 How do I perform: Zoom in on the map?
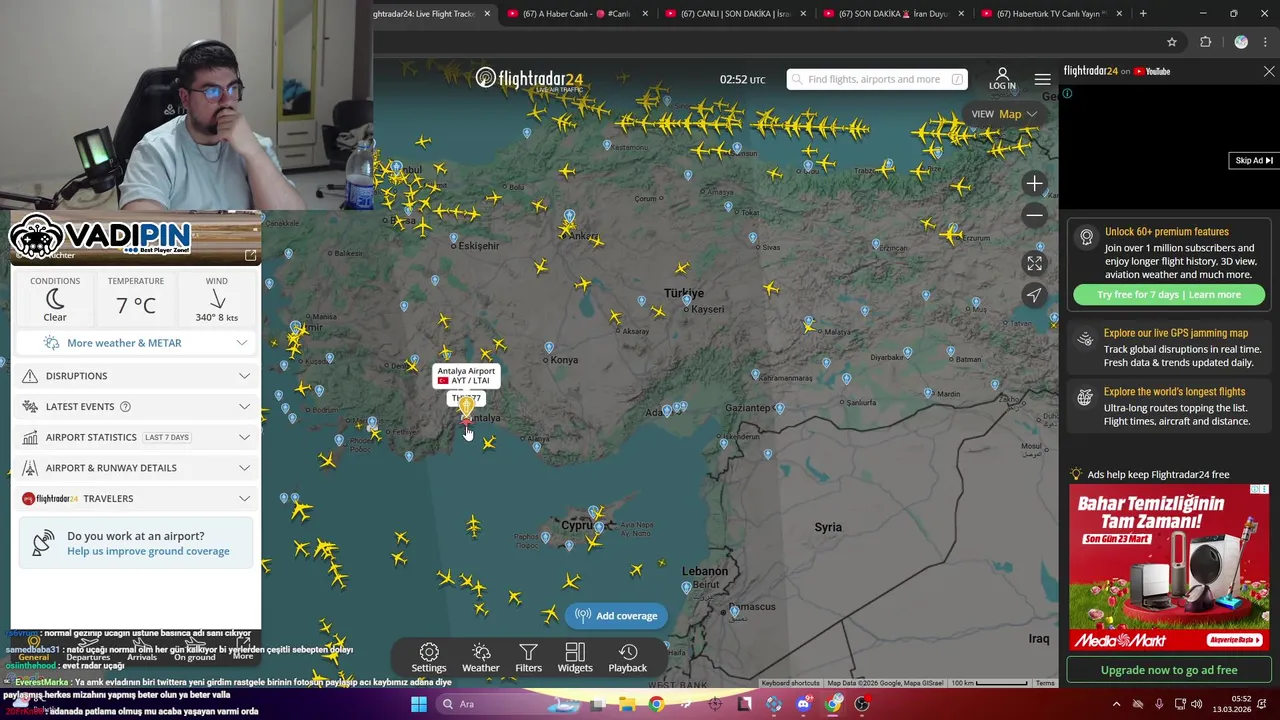[x=1034, y=184]
